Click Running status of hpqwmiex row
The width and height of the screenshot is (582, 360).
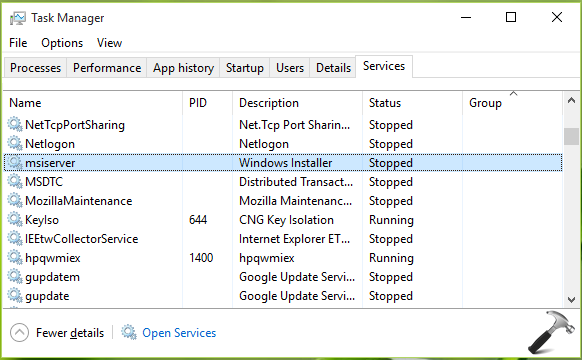click(x=391, y=258)
